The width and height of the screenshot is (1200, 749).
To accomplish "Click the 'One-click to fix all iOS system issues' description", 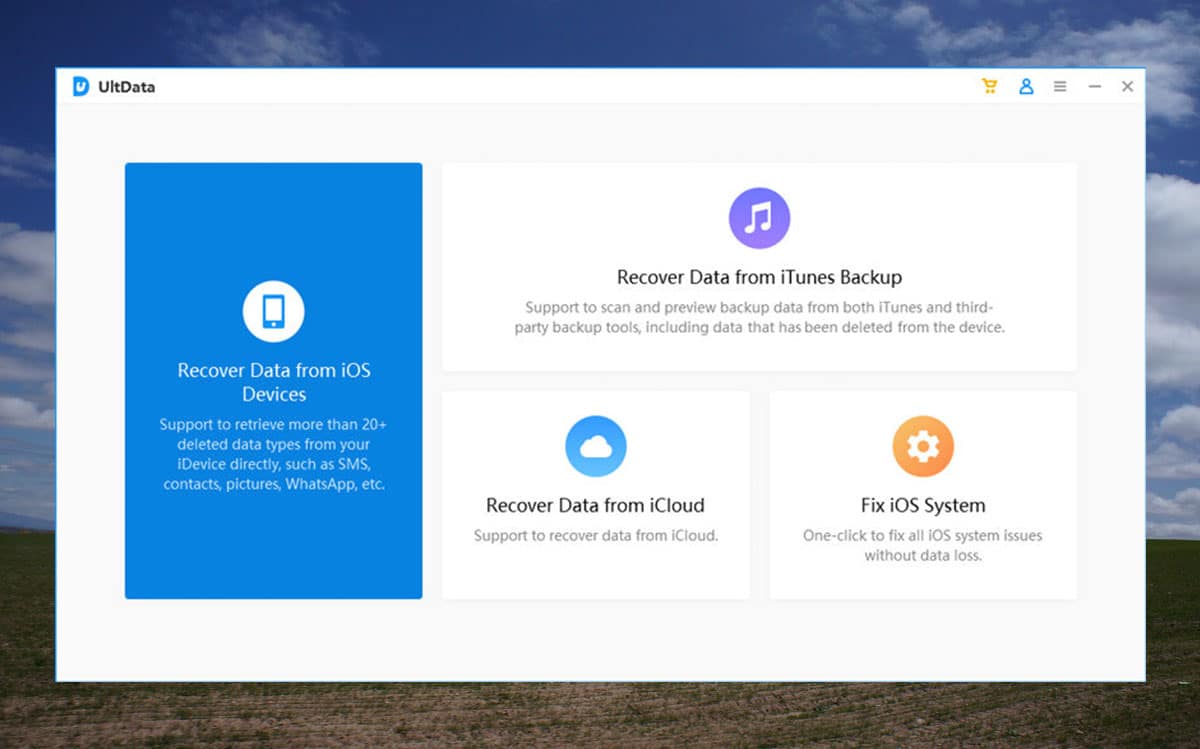I will (x=923, y=544).
